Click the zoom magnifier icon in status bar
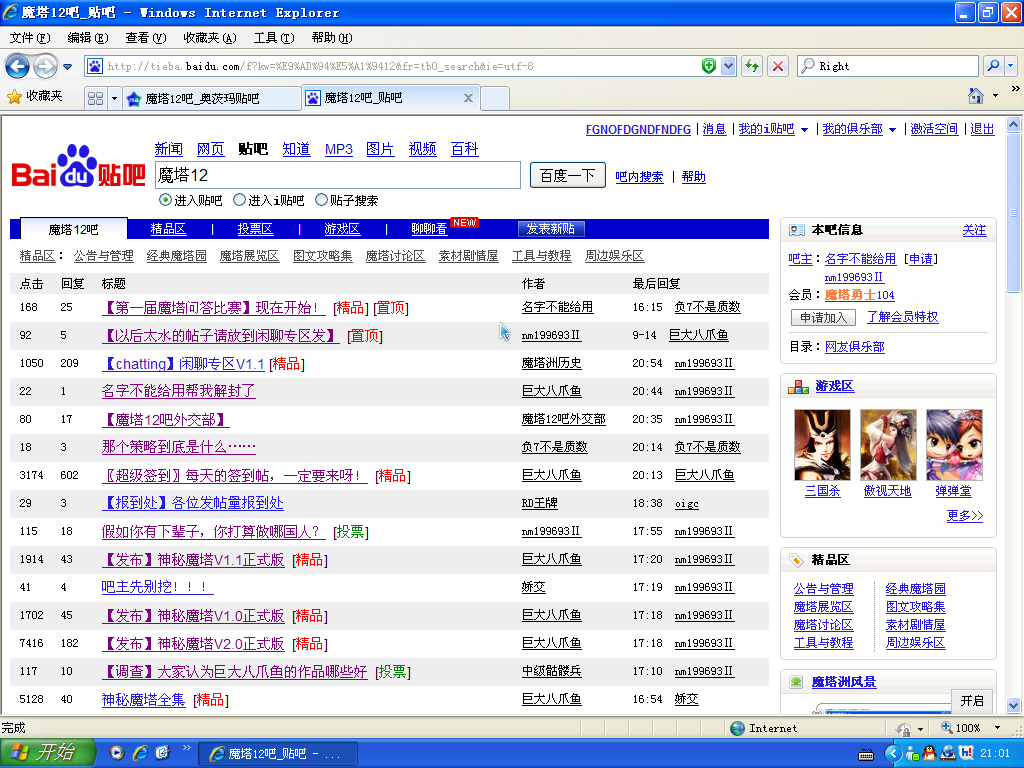 [946, 728]
